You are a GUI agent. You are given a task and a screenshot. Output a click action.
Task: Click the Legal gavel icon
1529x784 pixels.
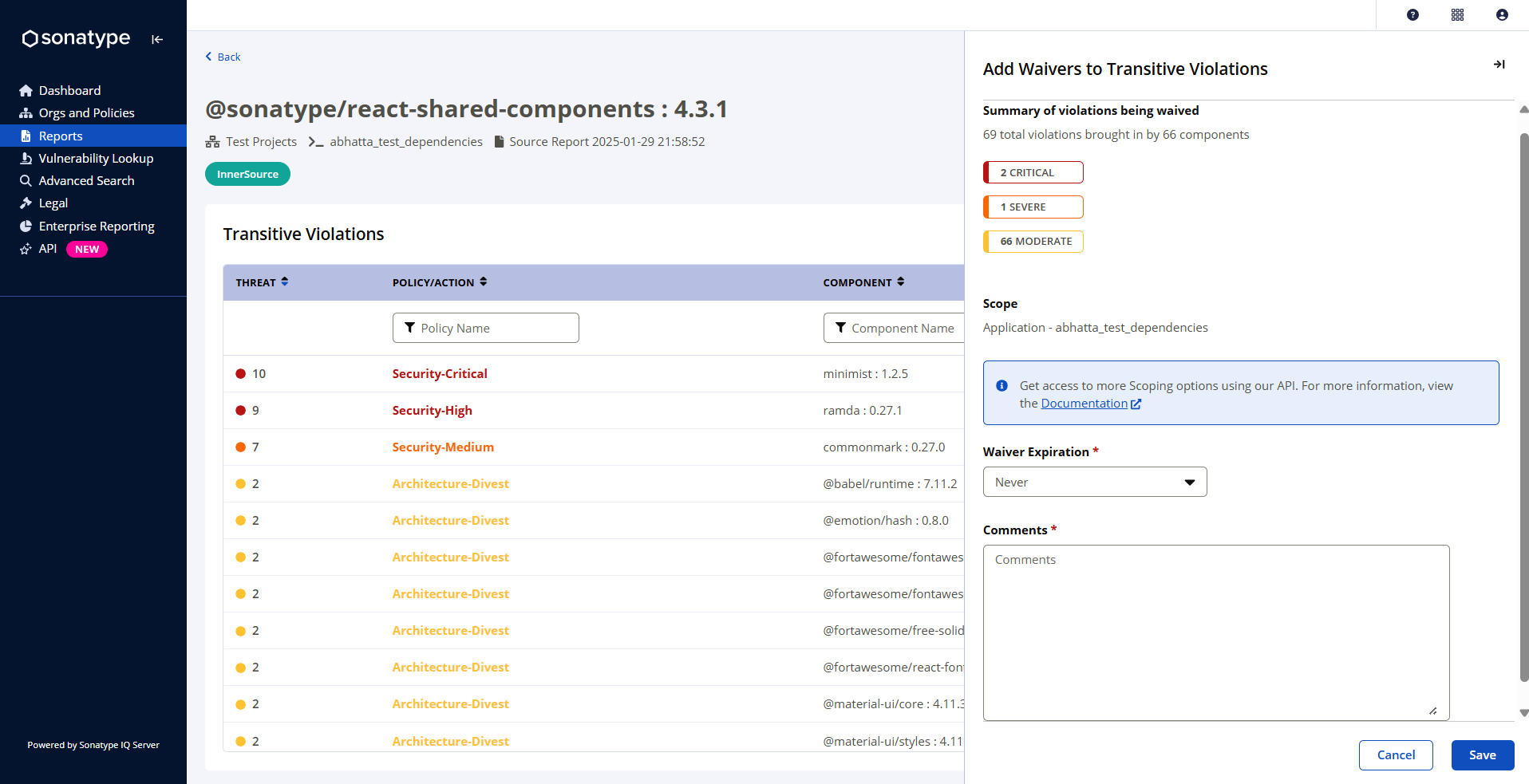pyautogui.click(x=26, y=203)
